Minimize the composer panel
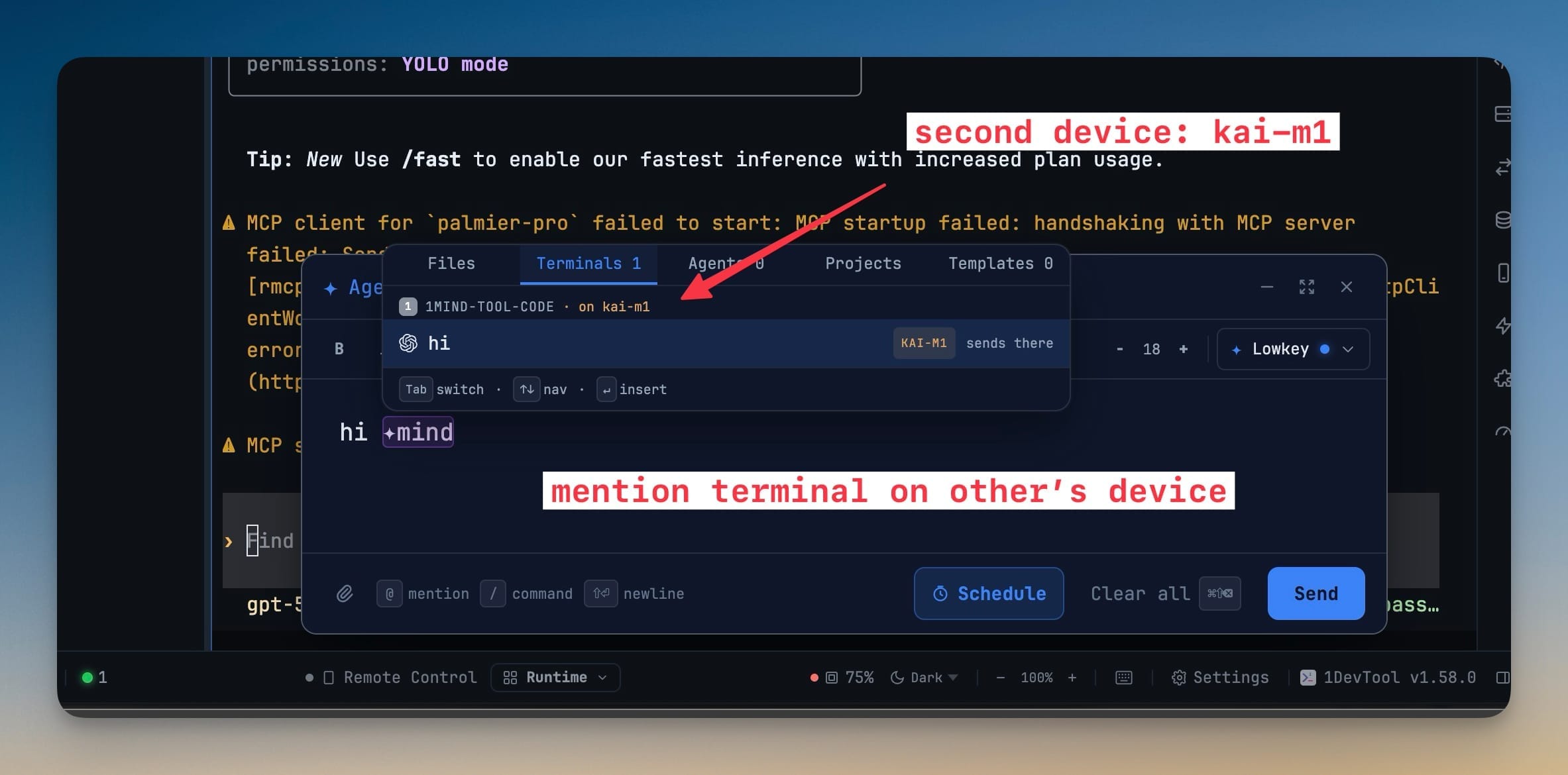 pos(1267,287)
